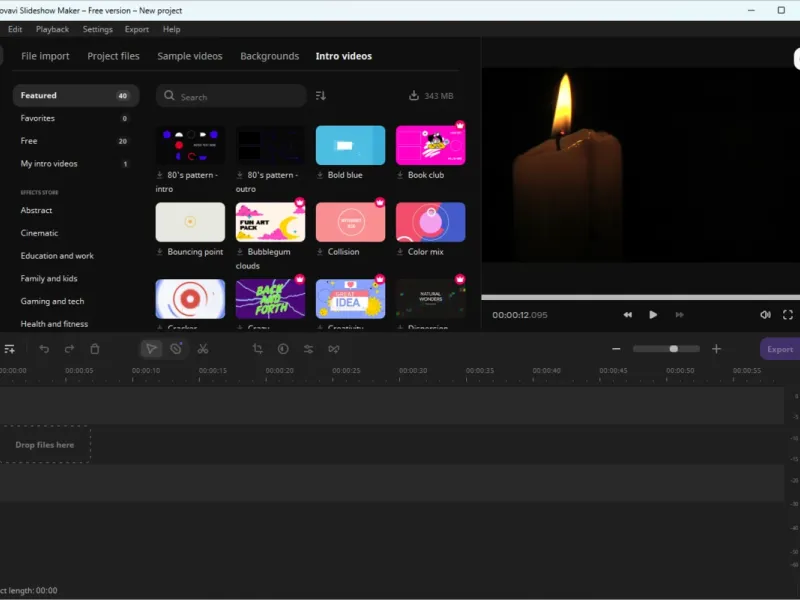Switch preview to full screen

pos(788,315)
